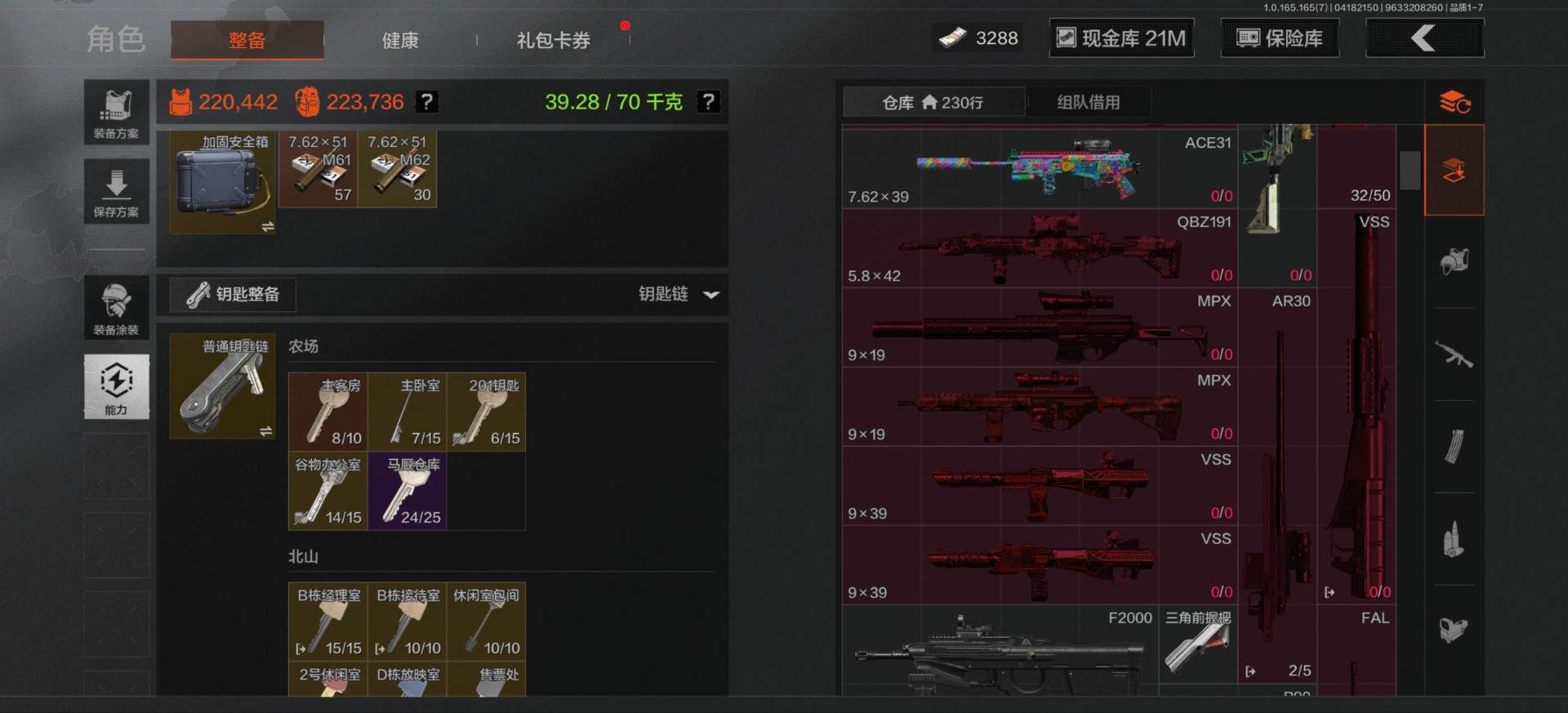Swap the 加固安全箱 secure container
The width and height of the screenshot is (1568, 713).
coord(267,226)
